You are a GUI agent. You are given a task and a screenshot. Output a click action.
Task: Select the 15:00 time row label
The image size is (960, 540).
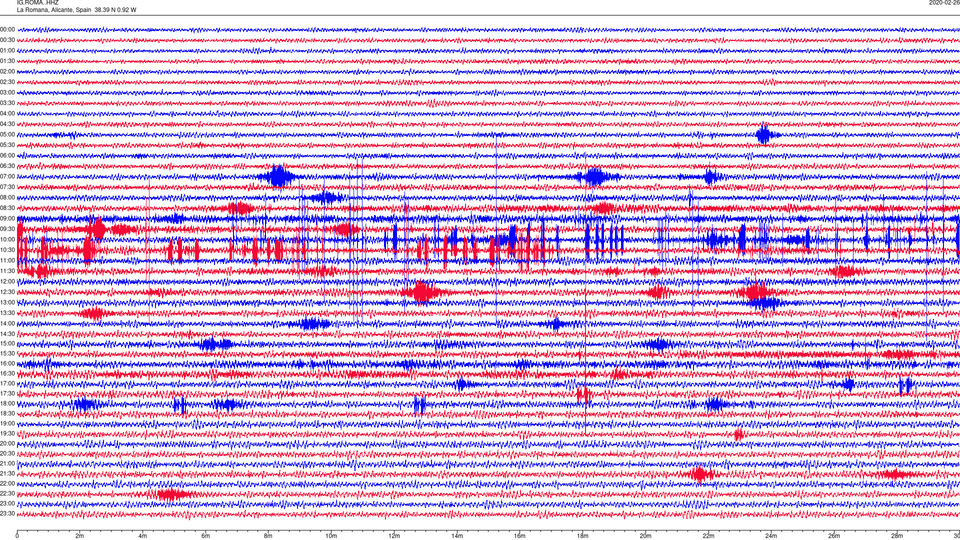click(7, 344)
